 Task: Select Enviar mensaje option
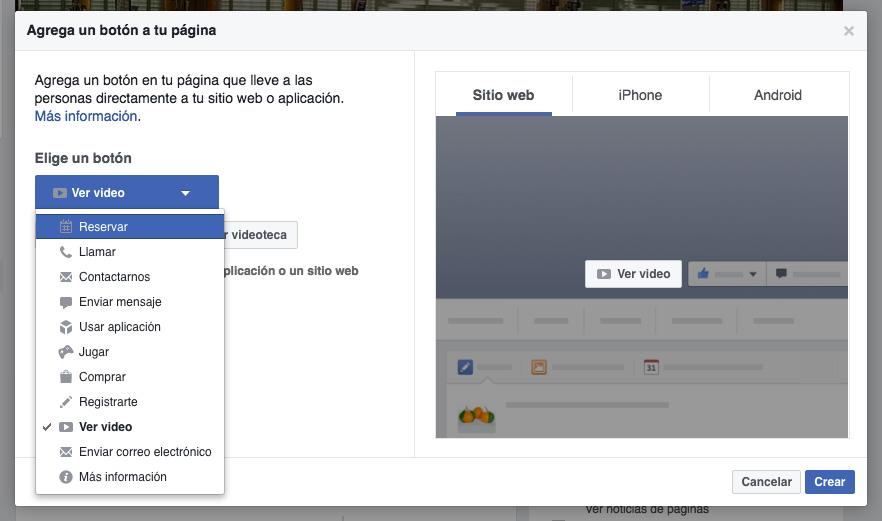pyautogui.click(x=129, y=302)
